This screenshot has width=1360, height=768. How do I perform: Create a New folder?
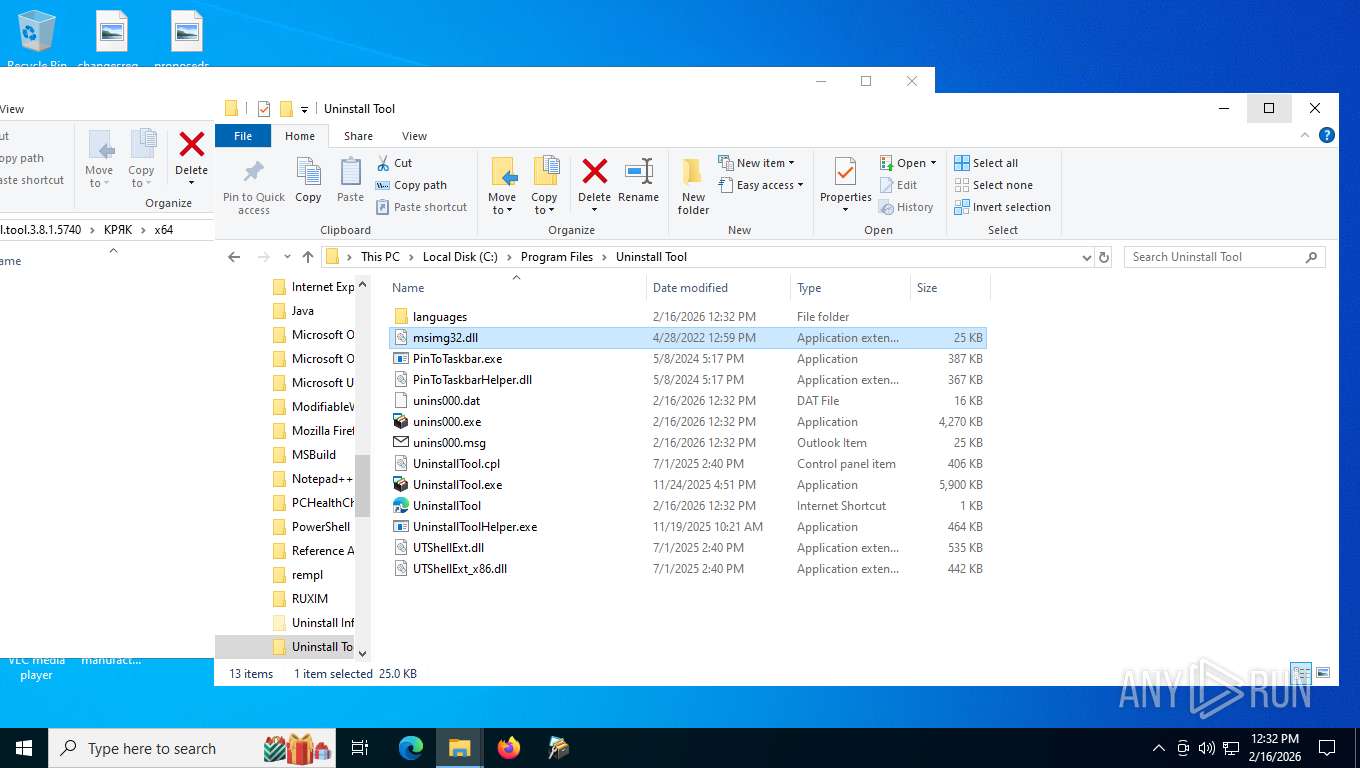pos(693,186)
